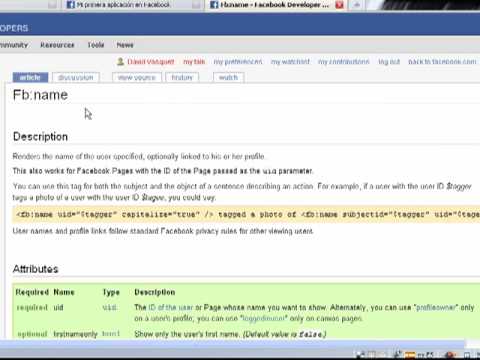Click the 'Attributes' section heading

pos(35,269)
